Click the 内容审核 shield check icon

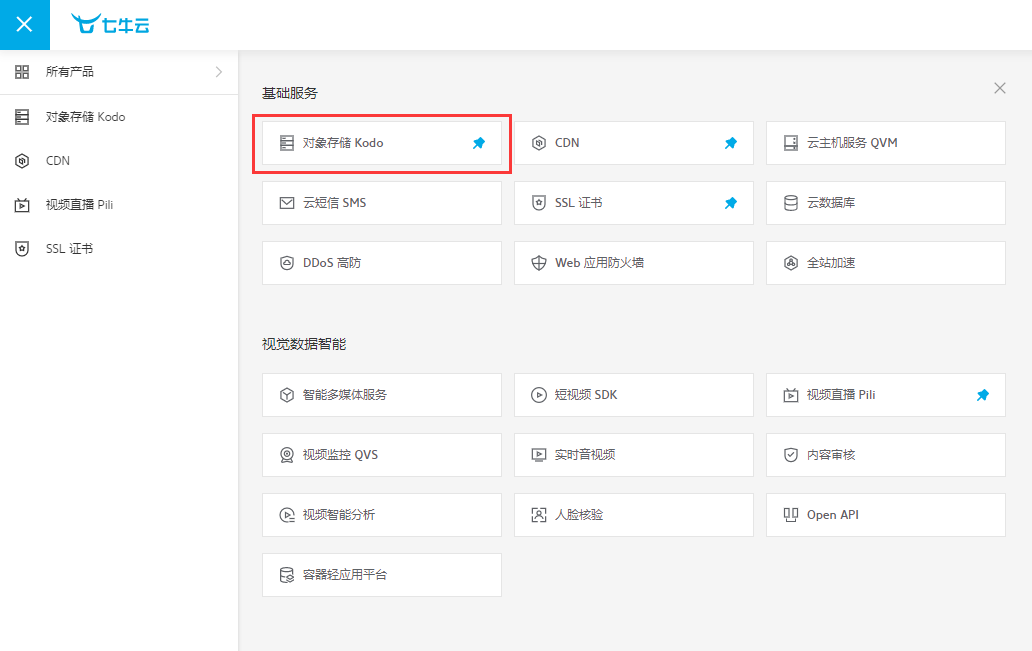pos(791,455)
